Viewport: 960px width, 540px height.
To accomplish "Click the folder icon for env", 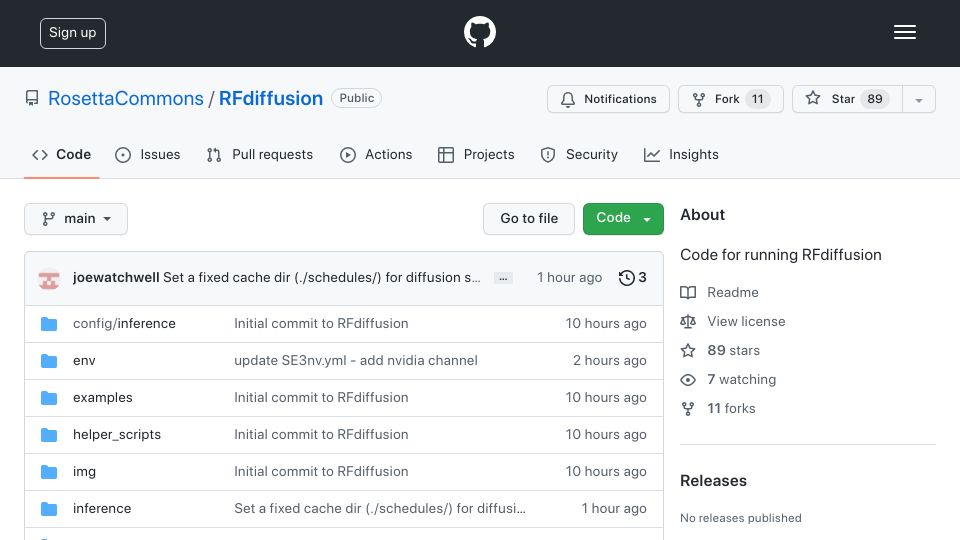I will 49,361.
